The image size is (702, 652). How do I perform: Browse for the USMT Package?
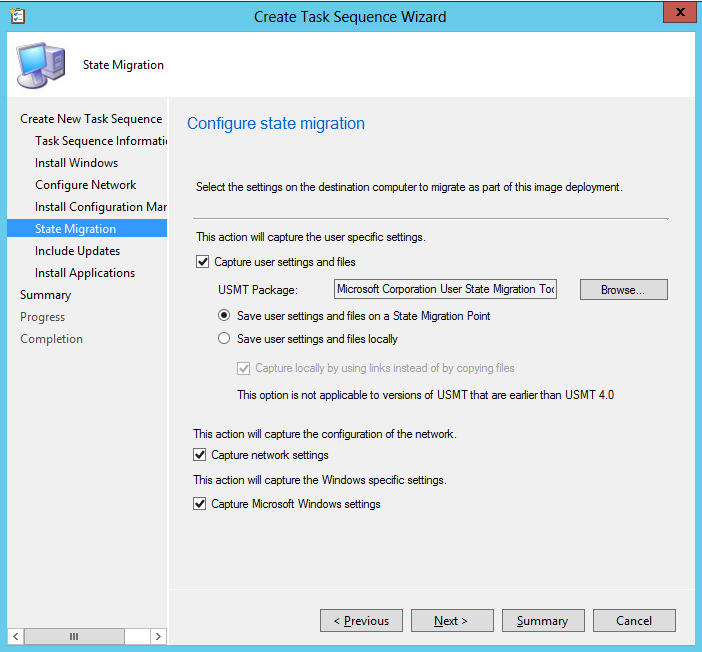coord(623,290)
